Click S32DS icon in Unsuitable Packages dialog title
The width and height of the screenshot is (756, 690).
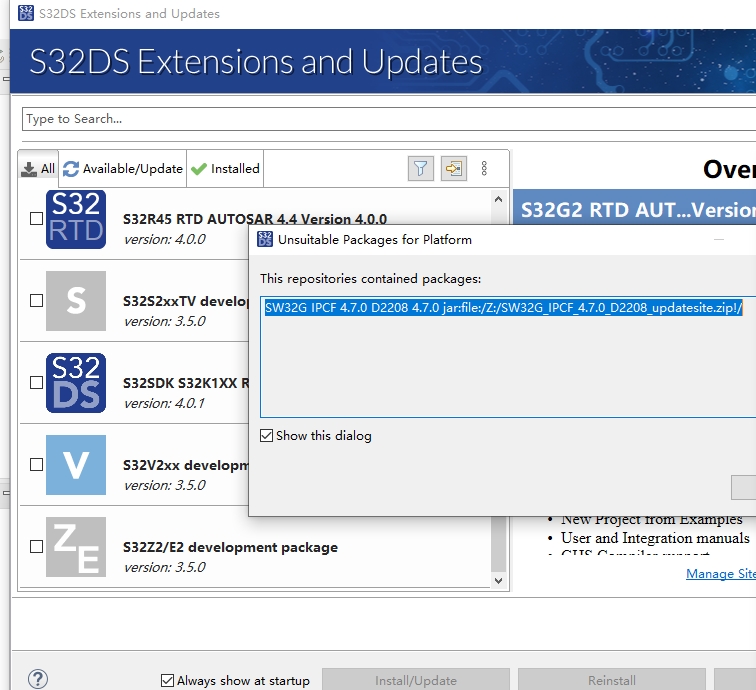[265, 239]
